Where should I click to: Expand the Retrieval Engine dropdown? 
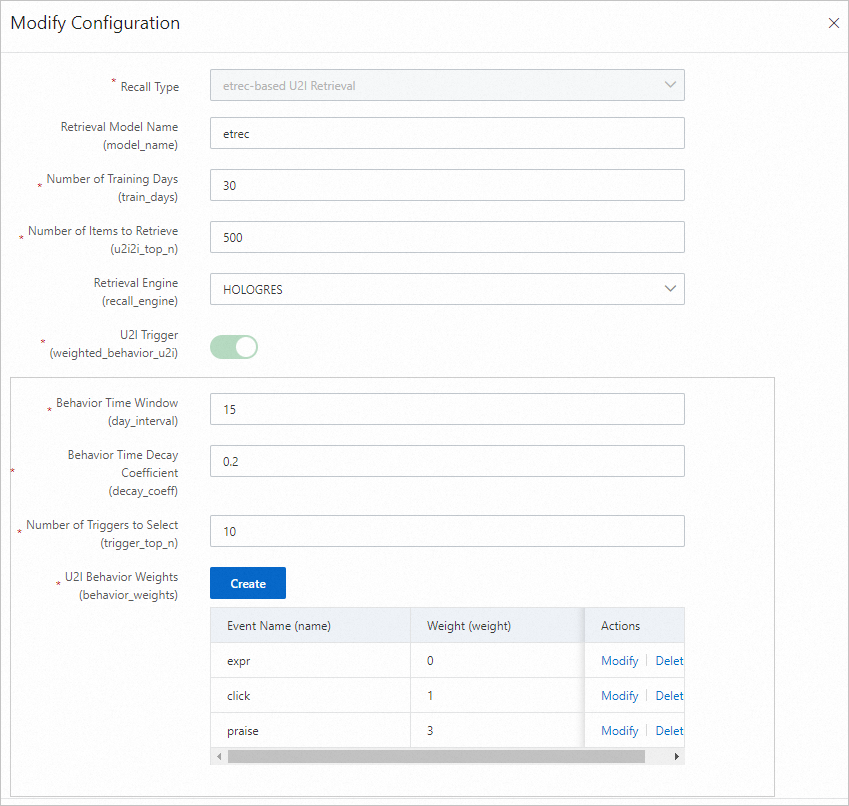point(447,289)
